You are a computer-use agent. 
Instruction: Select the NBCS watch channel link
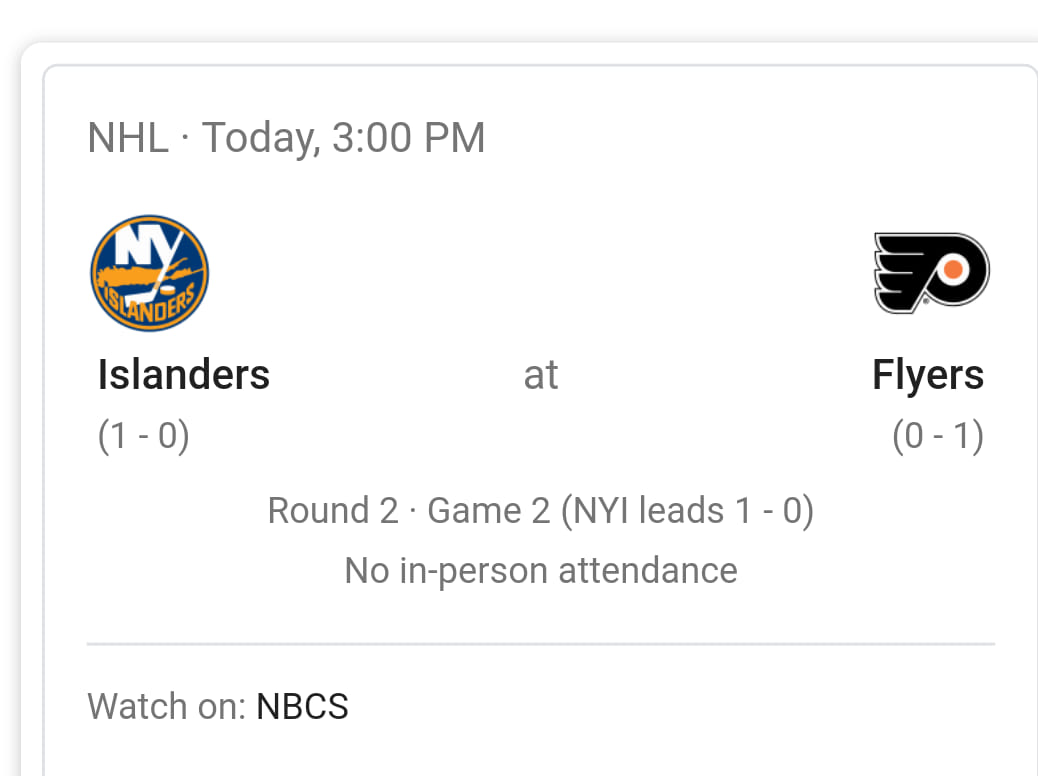coord(302,706)
